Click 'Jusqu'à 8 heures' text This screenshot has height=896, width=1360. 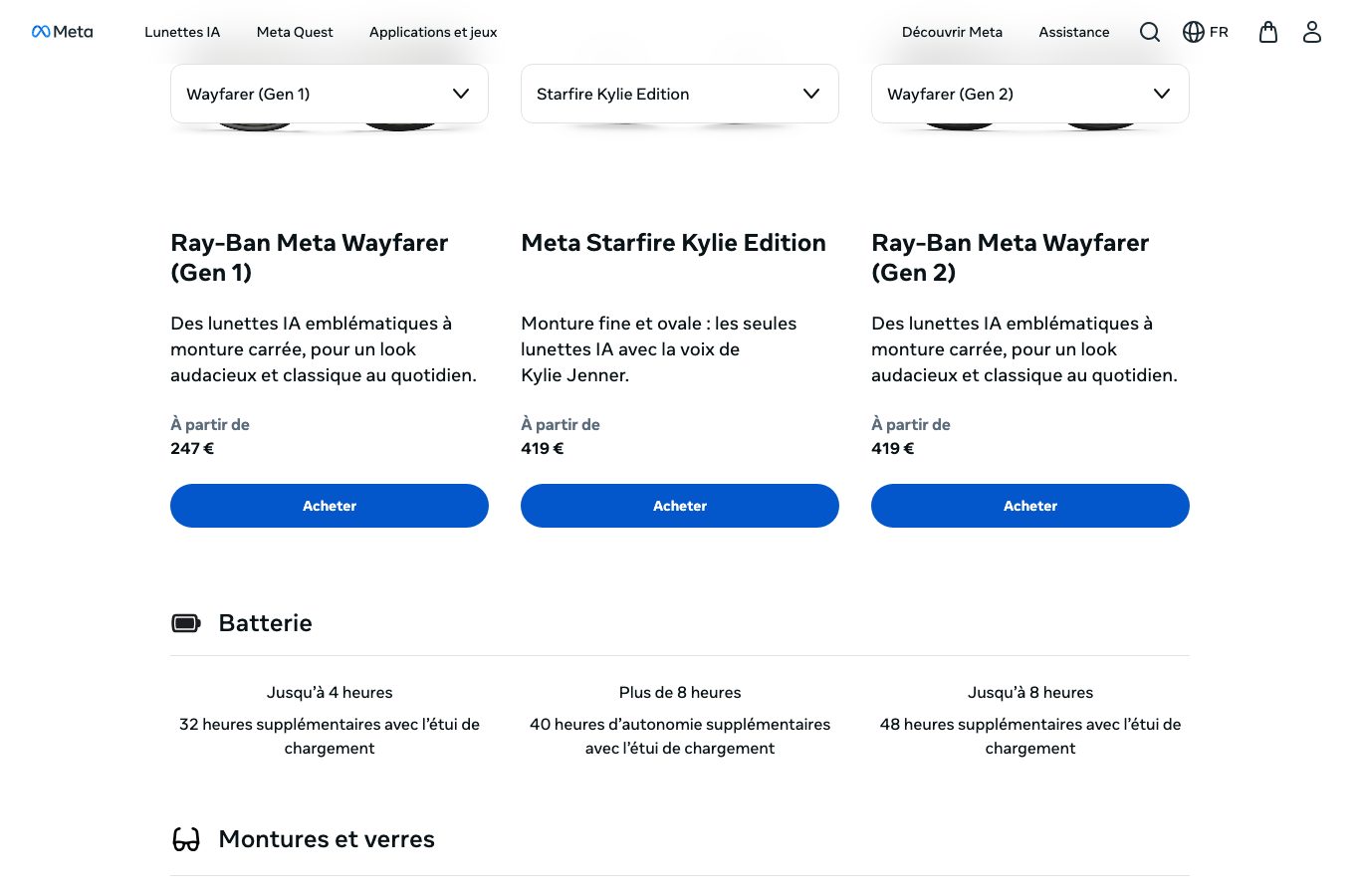pos(1030,692)
